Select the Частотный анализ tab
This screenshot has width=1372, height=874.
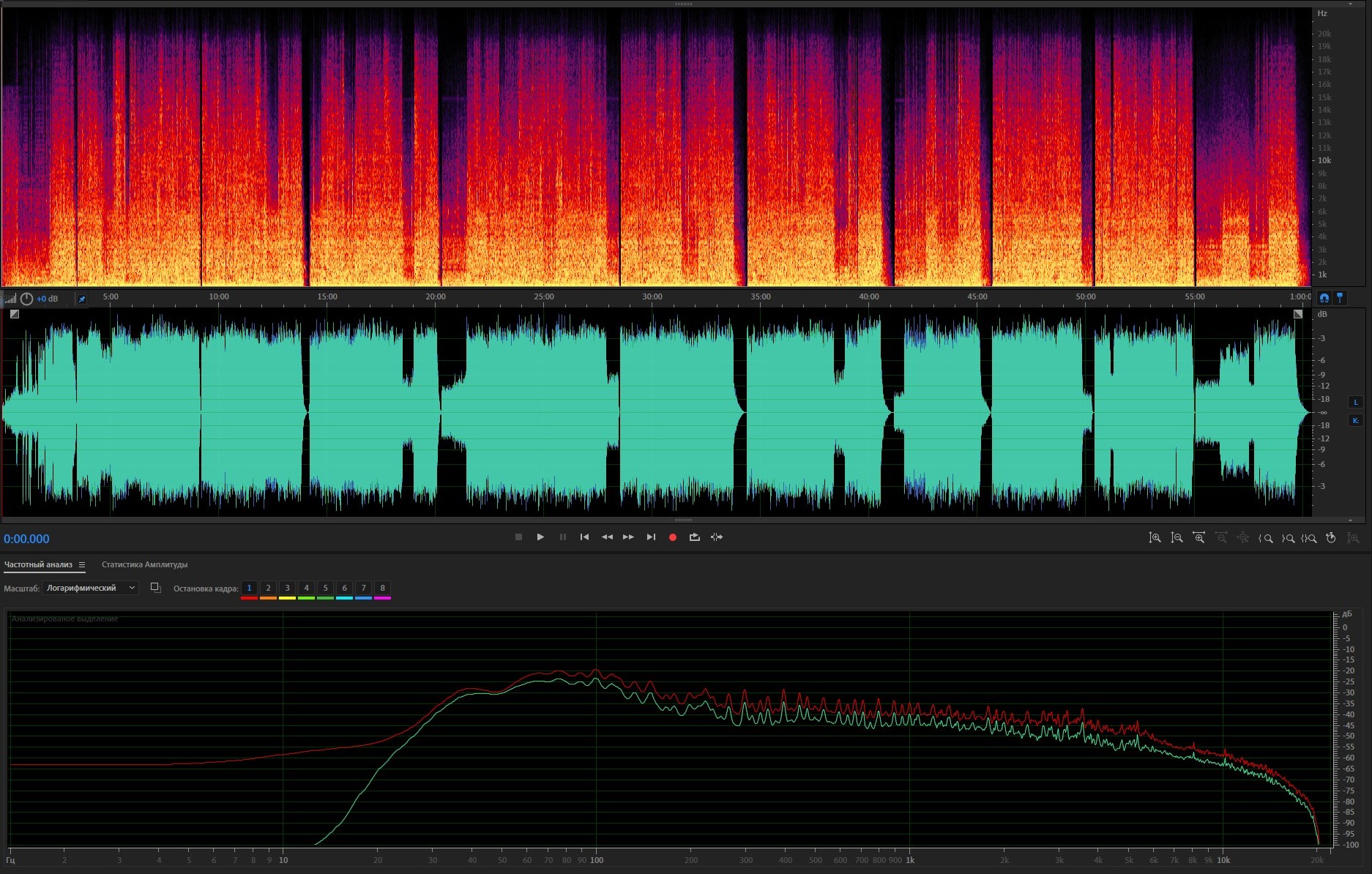[x=38, y=564]
